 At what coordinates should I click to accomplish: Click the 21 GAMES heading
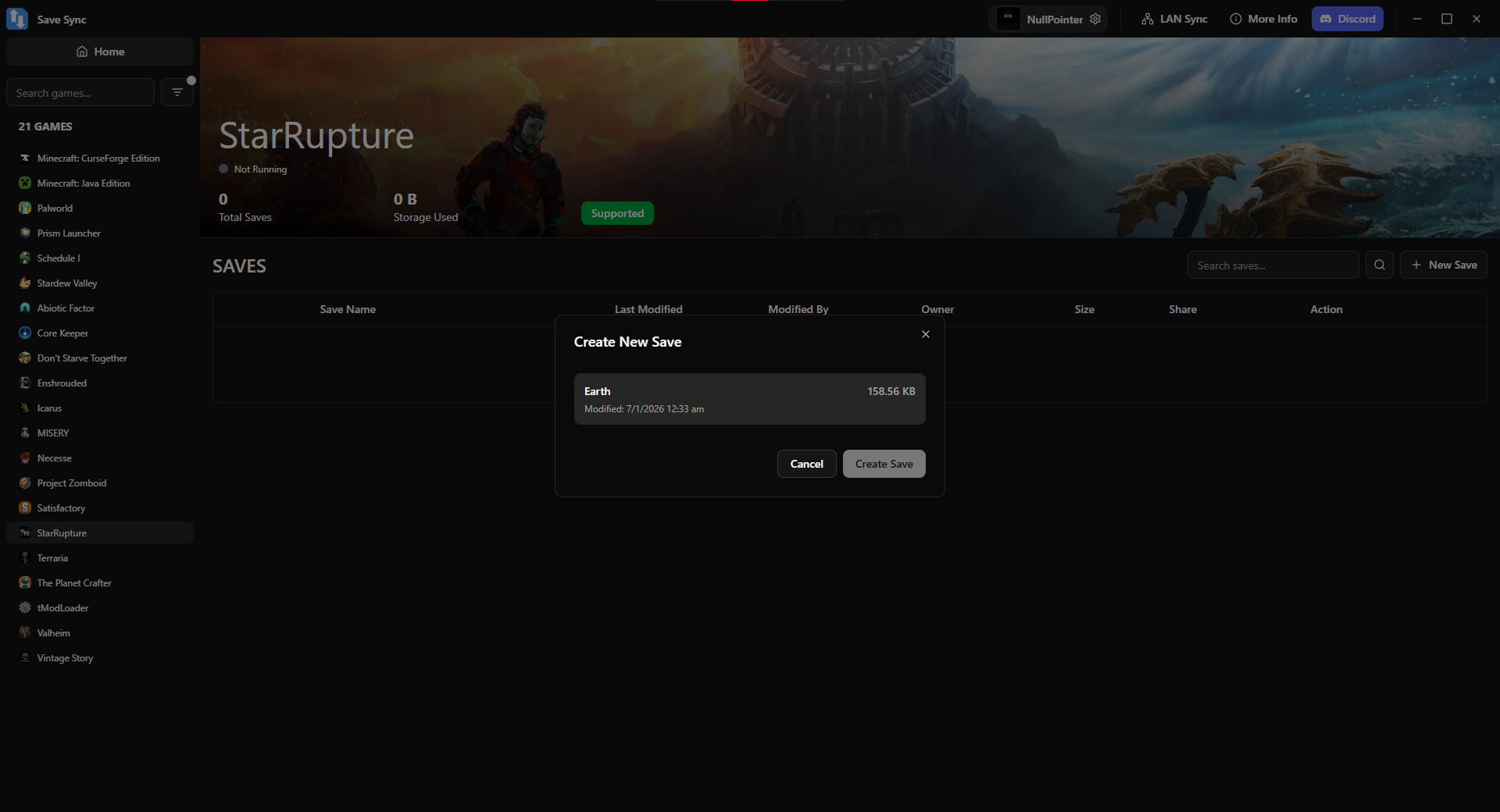[45, 126]
